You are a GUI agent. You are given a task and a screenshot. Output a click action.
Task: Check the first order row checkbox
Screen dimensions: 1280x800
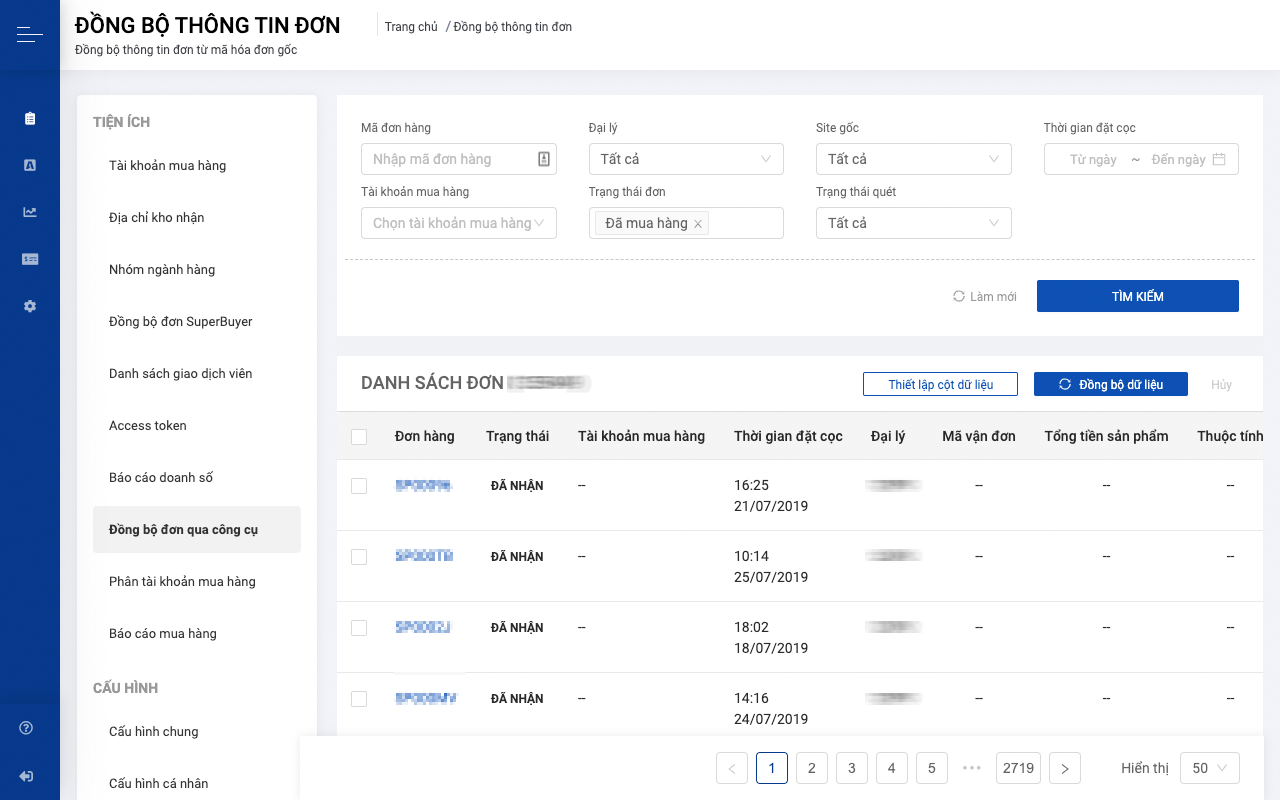point(359,486)
